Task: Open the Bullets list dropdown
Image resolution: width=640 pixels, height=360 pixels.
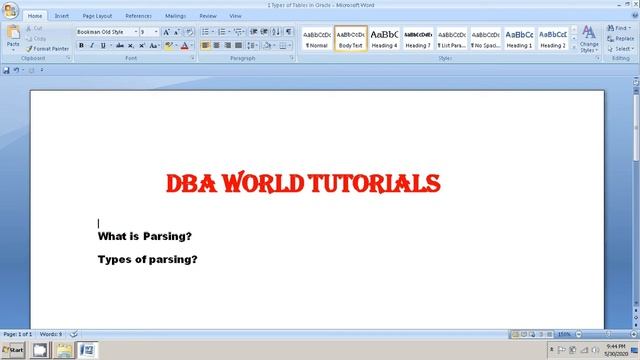Action: (213, 32)
